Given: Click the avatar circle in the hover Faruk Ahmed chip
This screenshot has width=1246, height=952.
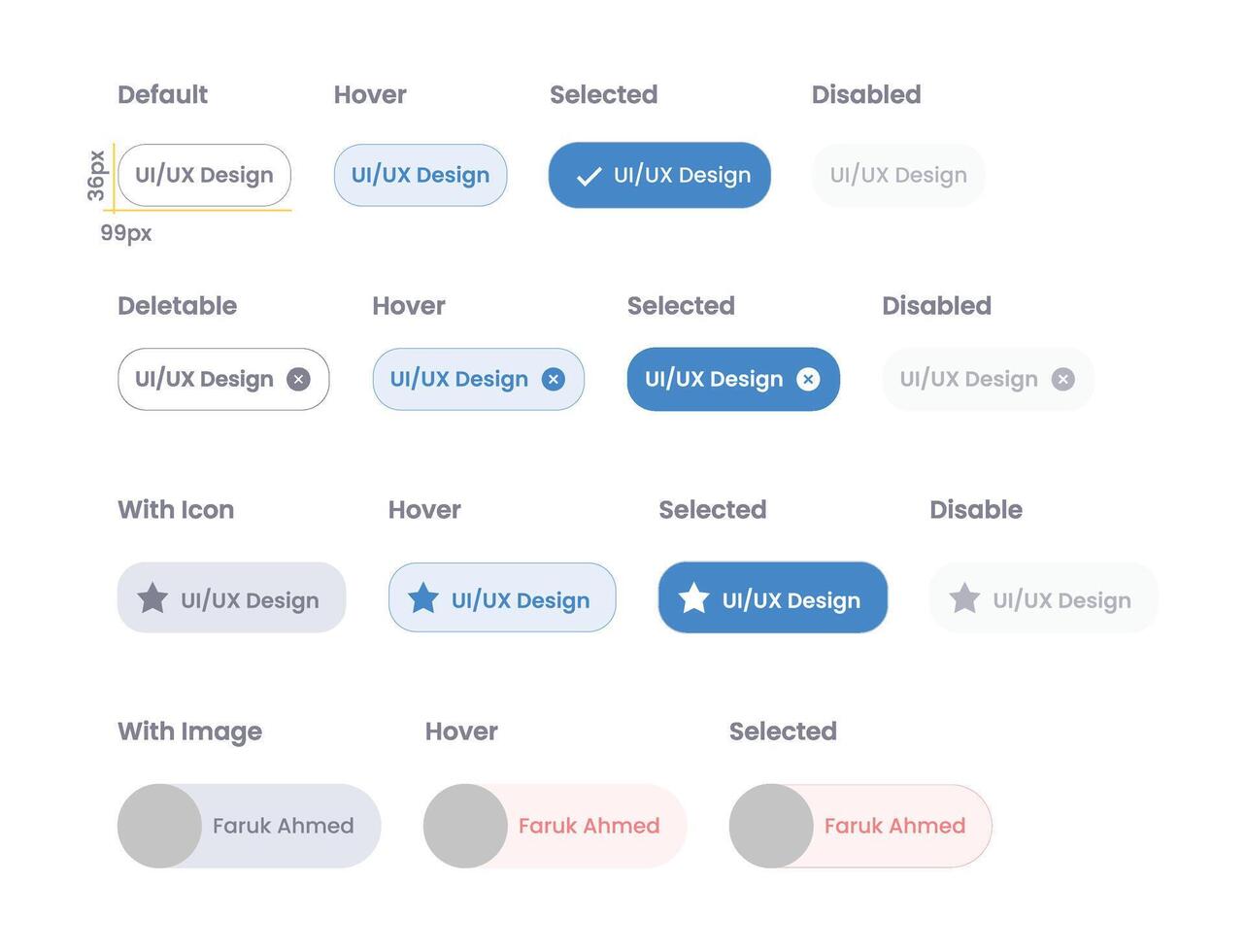Looking at the screenshot, I should pyautogui.click(x=465, y=826).
